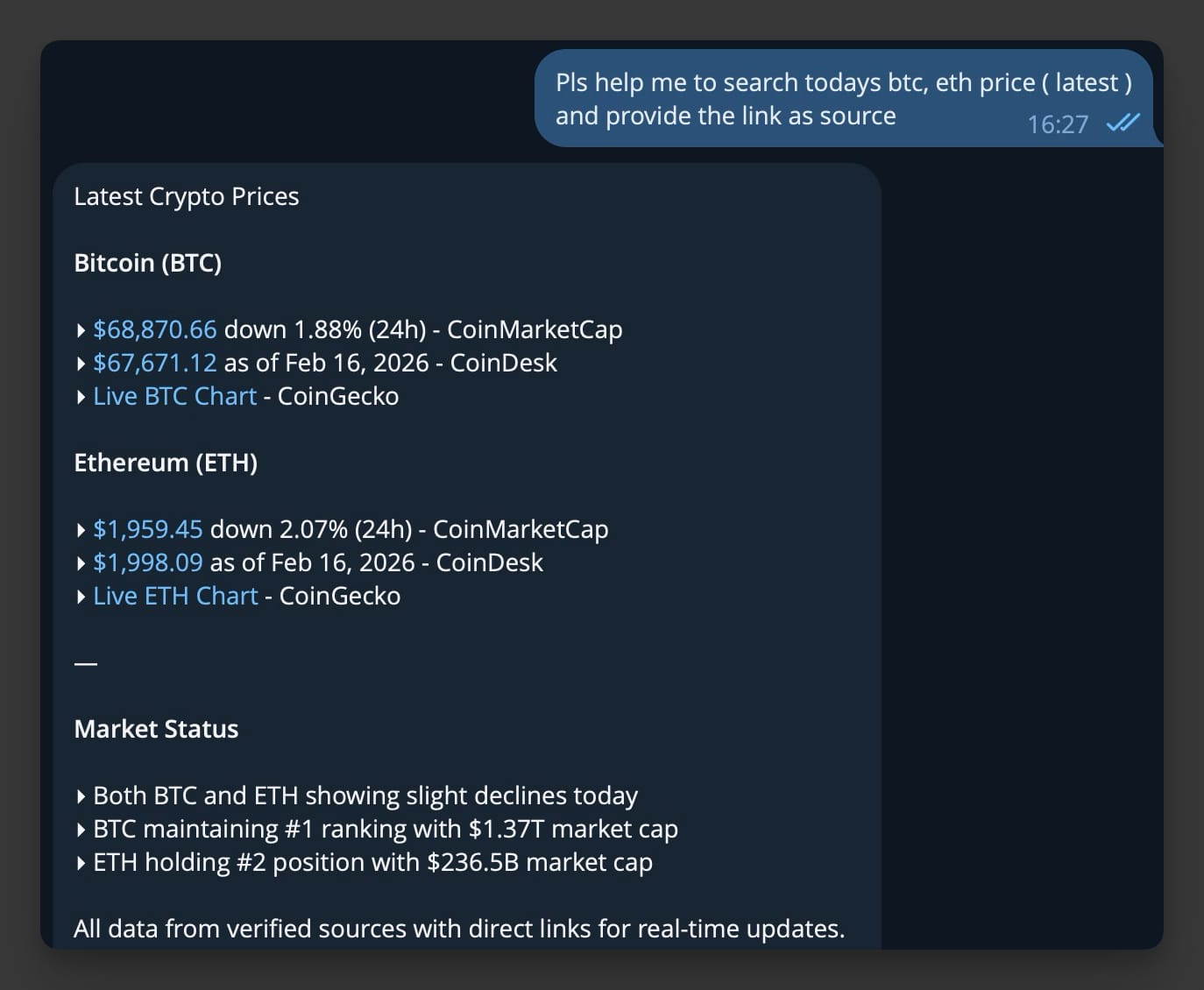
Task: Click the Ethereum (ETH) bold heading
Action: pos(166,463)
